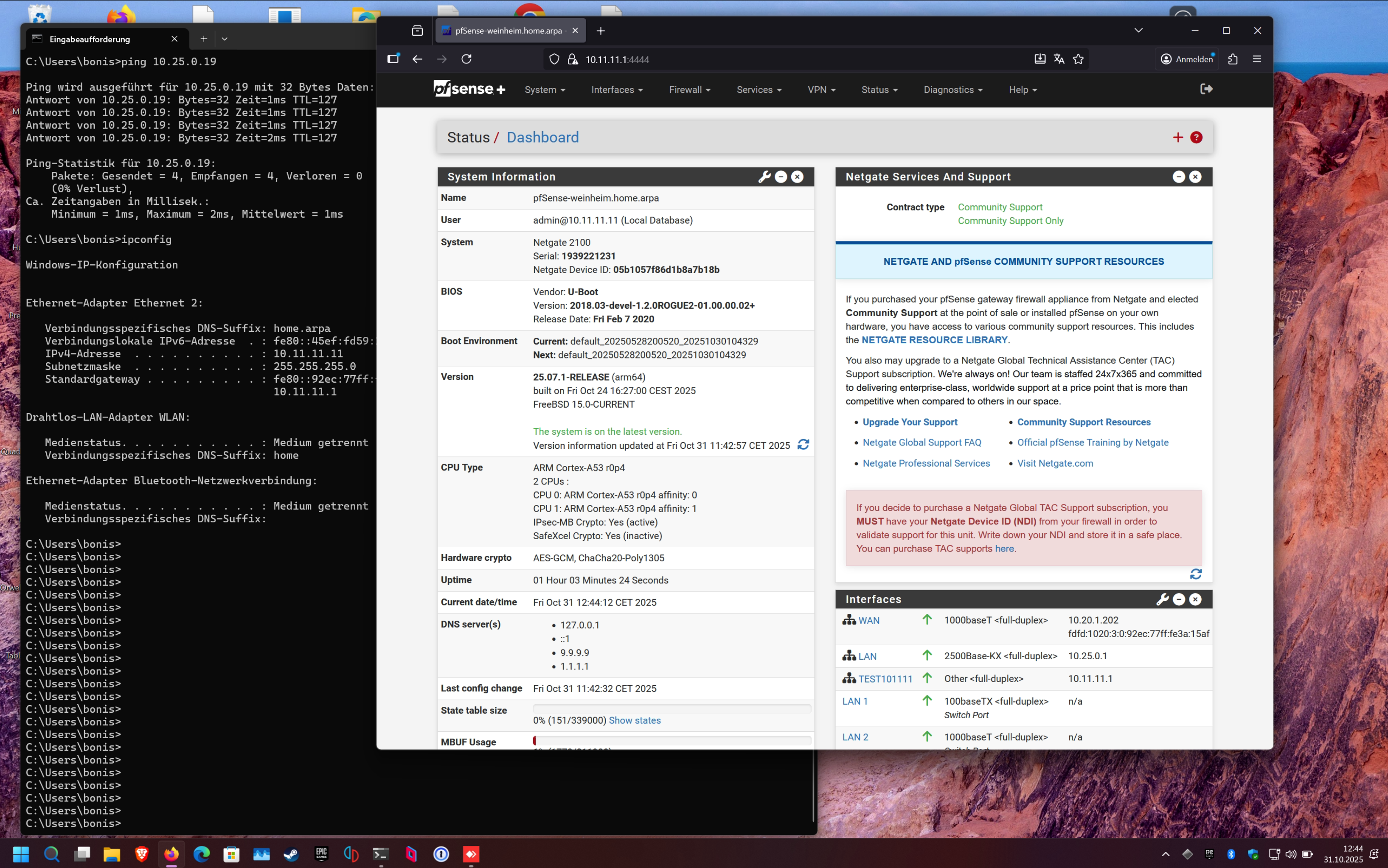
Task: Expand the Firewall menu dropdown
Action: (x=689, y=90)
